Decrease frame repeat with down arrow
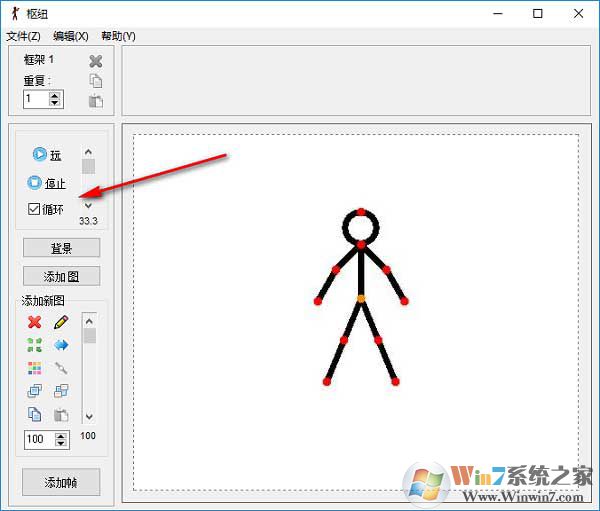 (x=55, y=103)
